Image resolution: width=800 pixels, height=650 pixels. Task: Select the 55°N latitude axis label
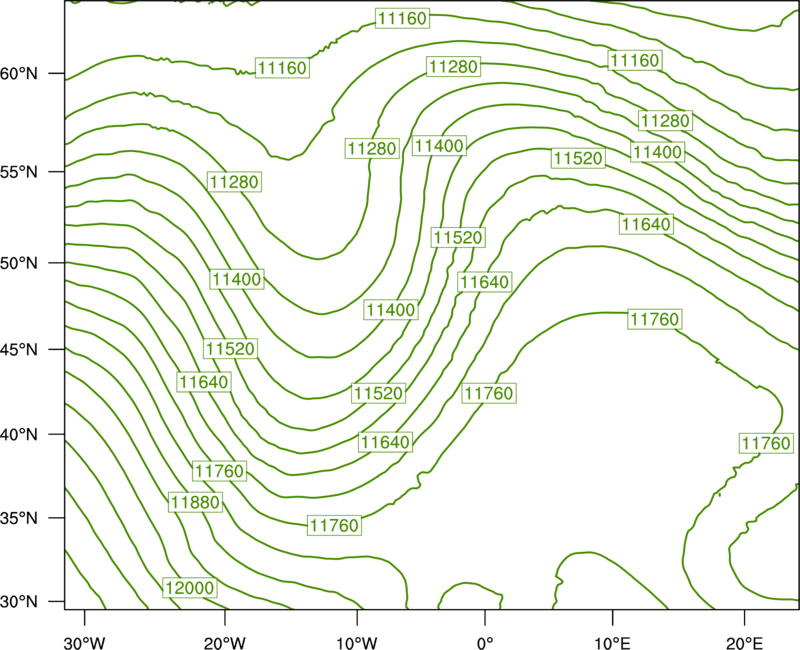[19, 172]
